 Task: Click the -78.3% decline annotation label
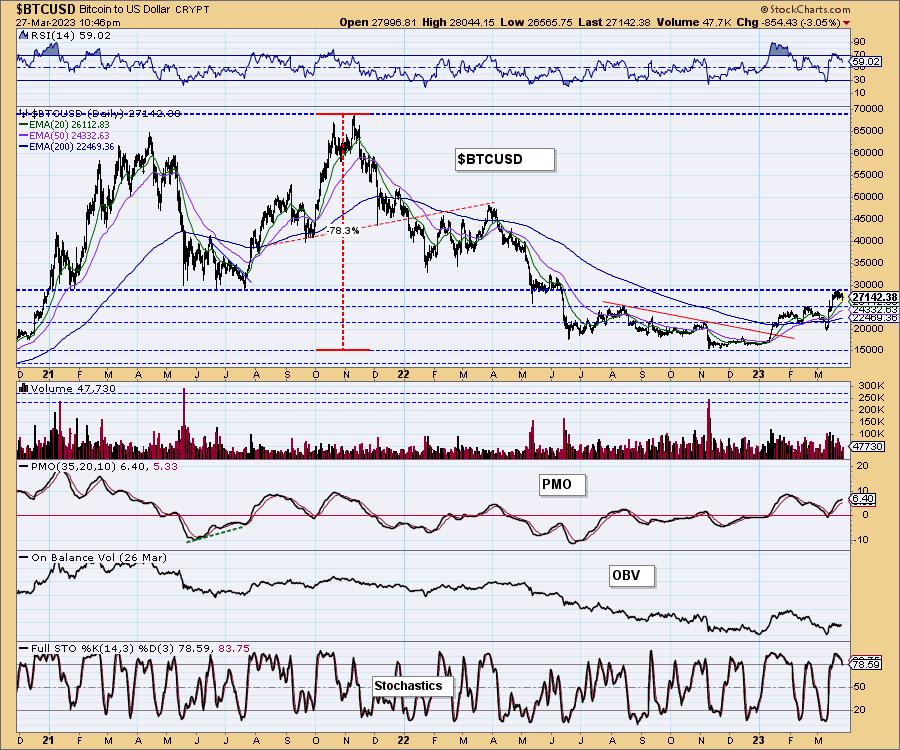tap(344, 231)
